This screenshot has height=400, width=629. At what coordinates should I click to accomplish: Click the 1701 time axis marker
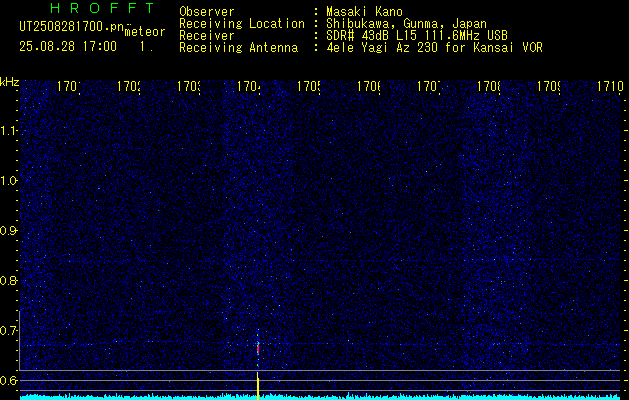point(69,86)
